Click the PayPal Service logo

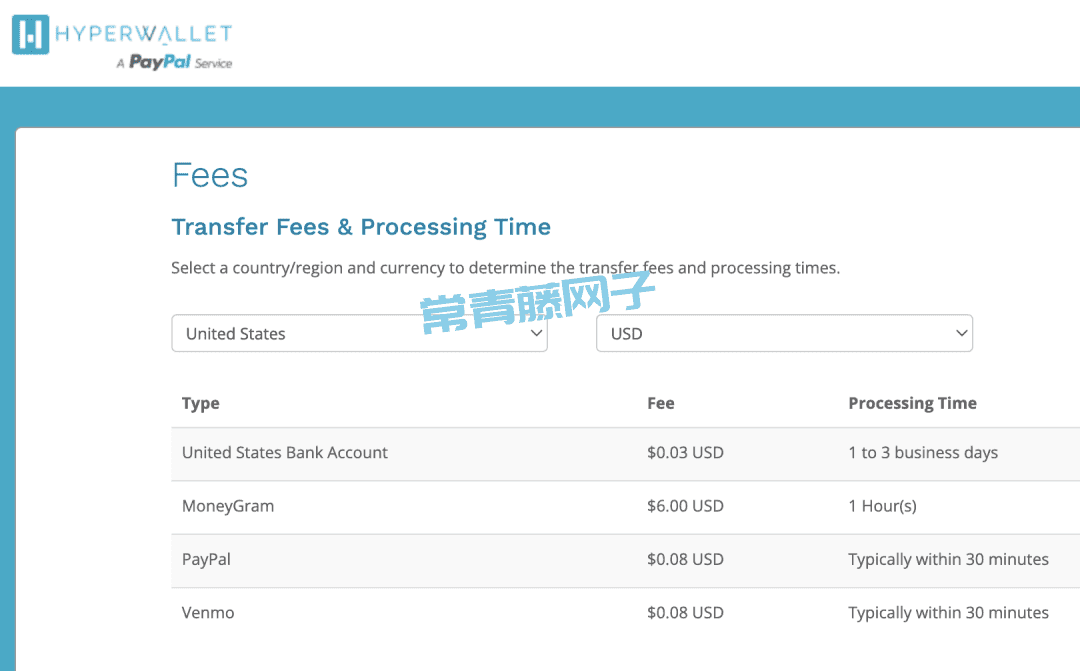[175, 63]
